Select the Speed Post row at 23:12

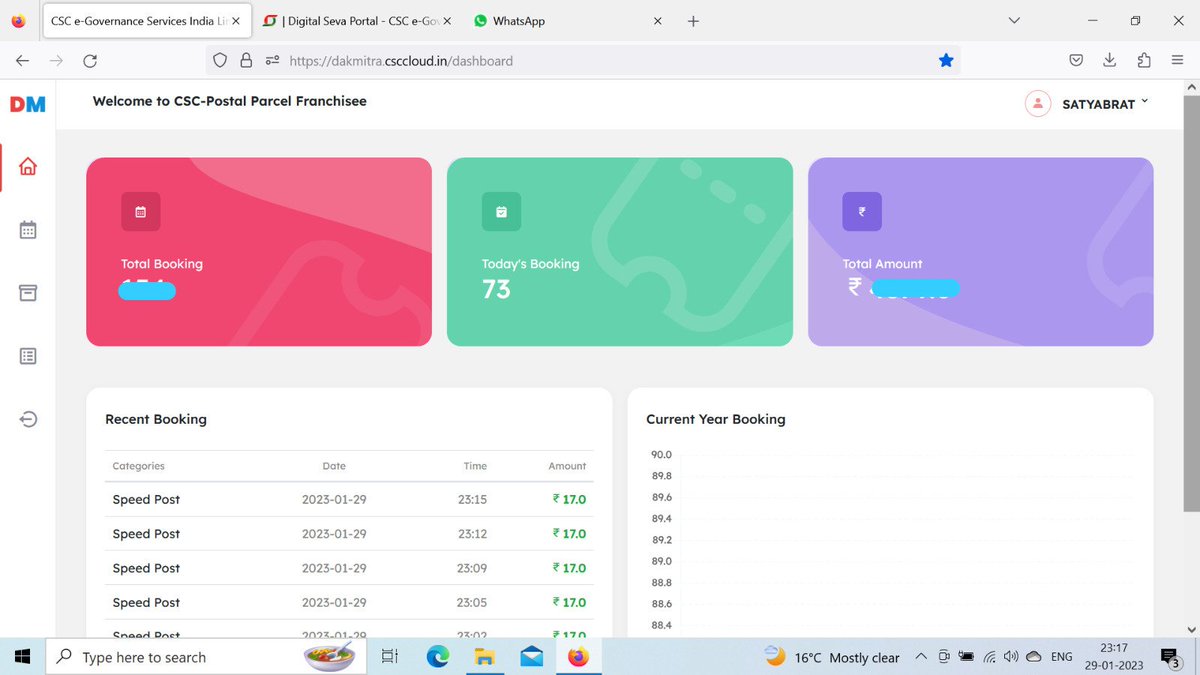(349, 534)
